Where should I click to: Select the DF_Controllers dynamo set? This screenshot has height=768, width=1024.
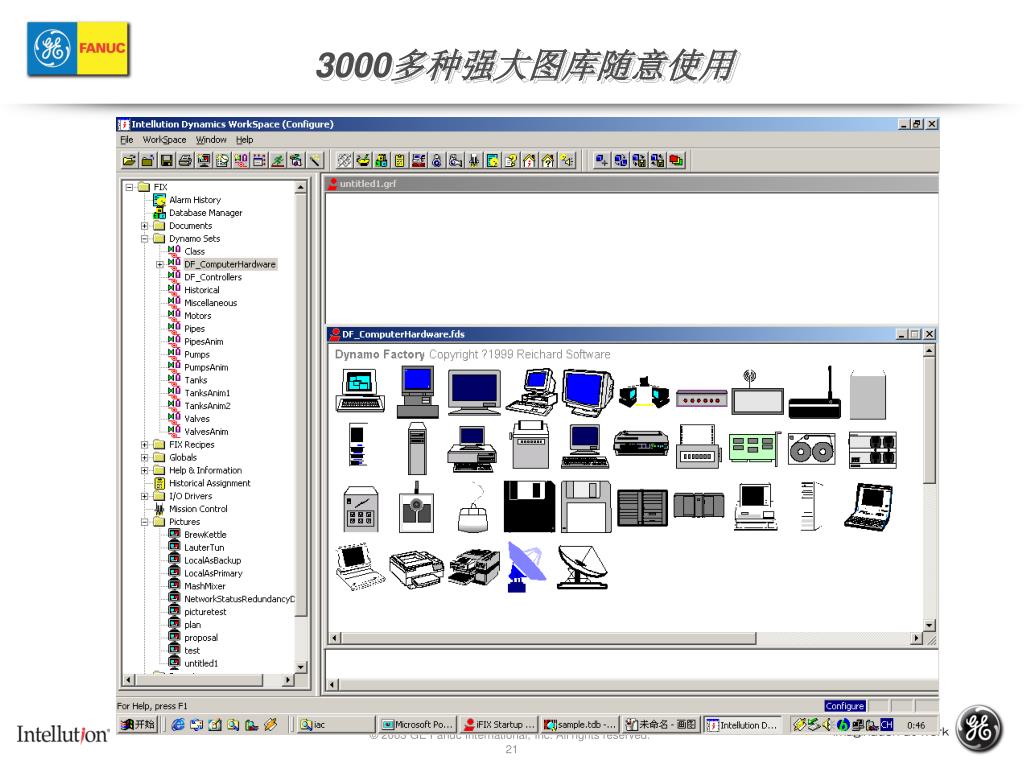tap(213, 277)
